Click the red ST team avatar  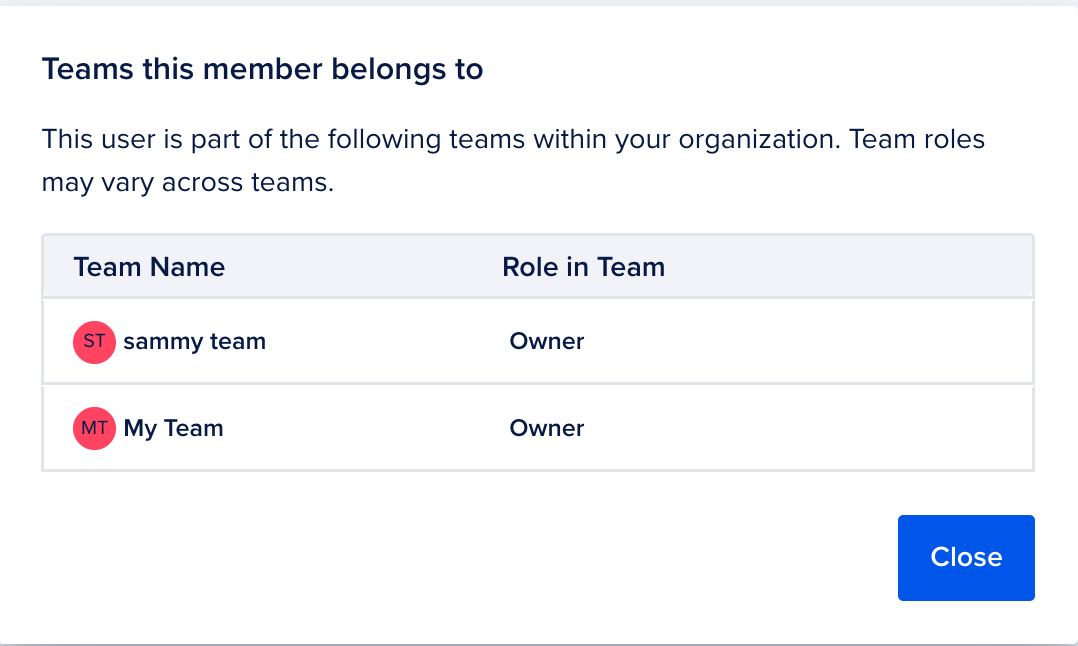(x=94, y=342)
